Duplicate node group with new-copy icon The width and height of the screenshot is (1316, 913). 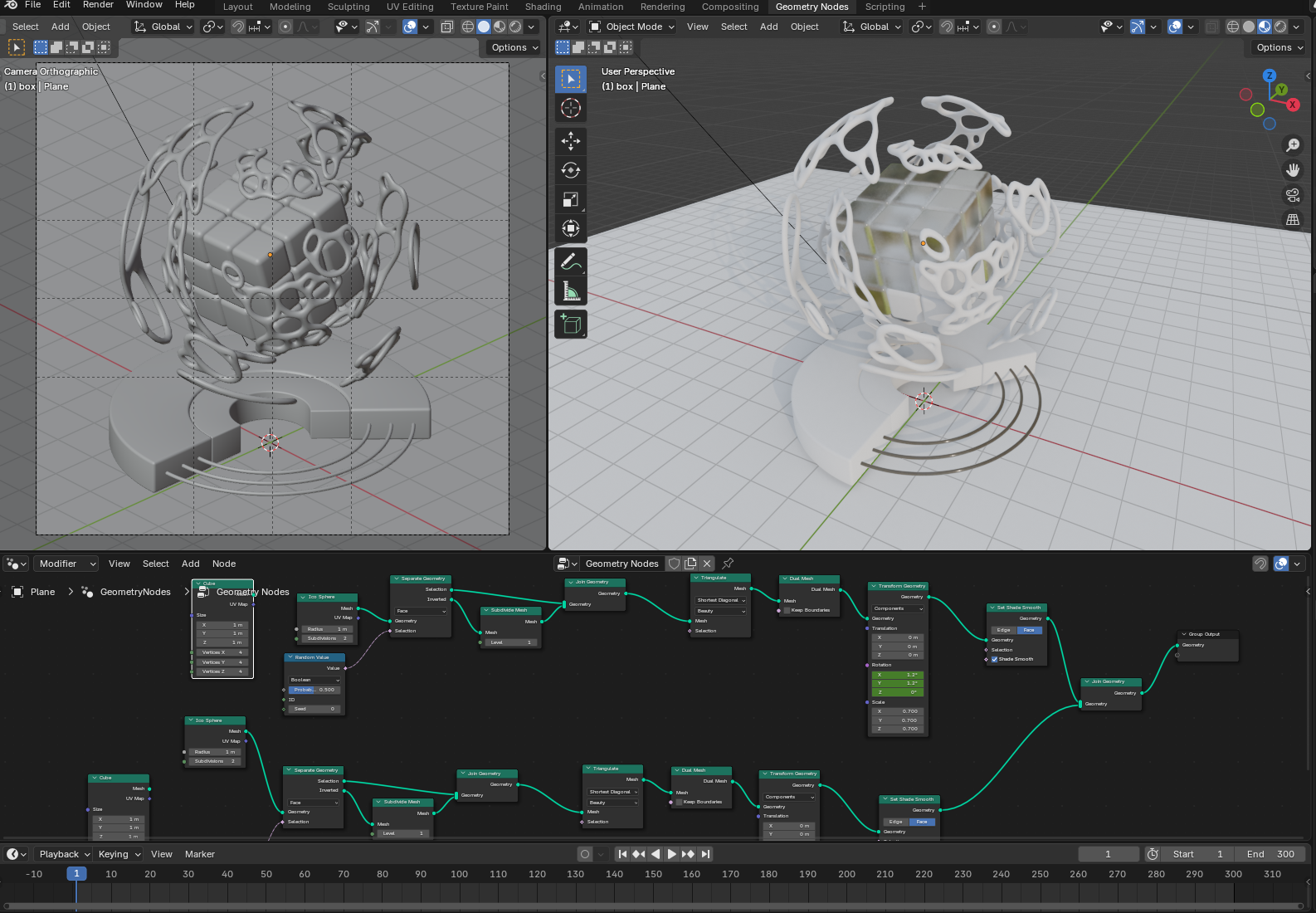click(x=690, y=564)
